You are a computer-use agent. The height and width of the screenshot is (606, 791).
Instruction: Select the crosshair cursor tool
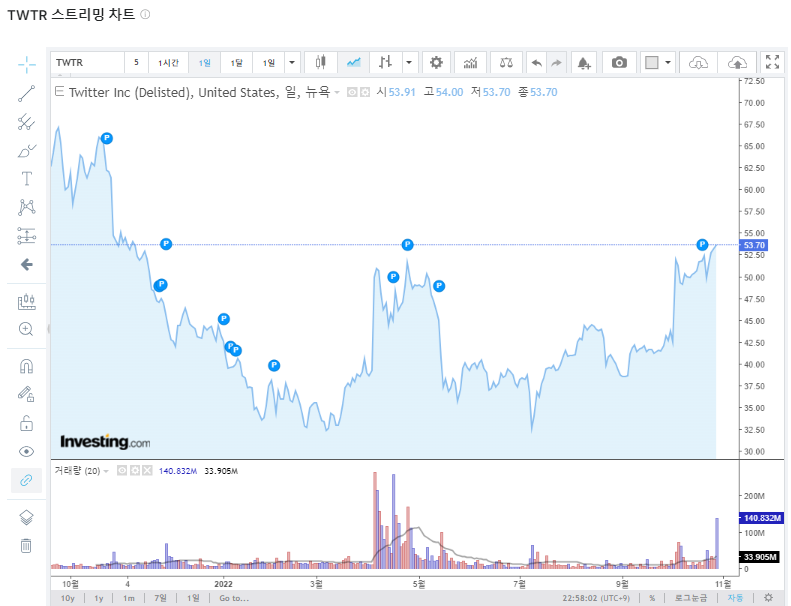pyautogui.click(x=27, y=64)
